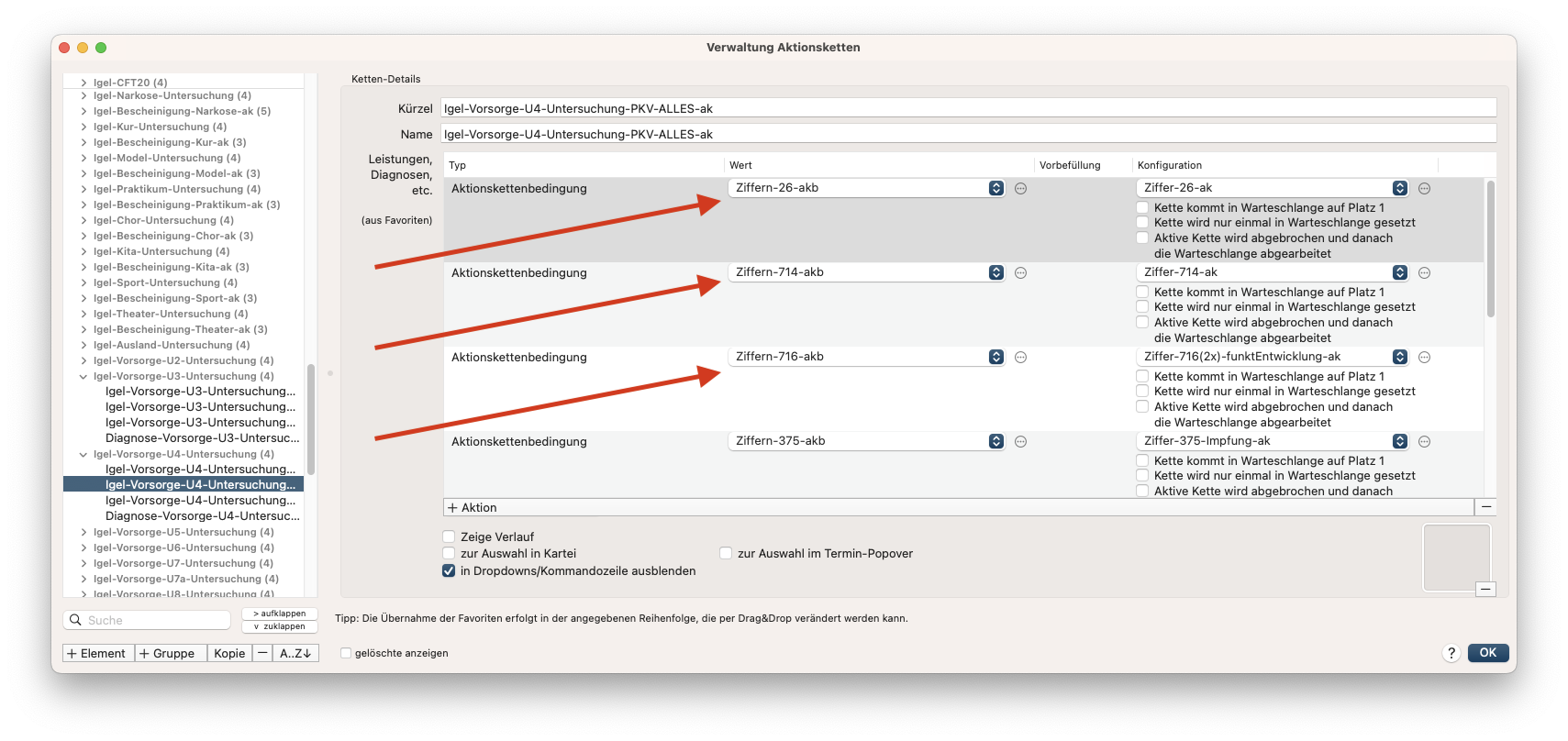The image size is (1568, 741).
Task: Select Diagnose-Vorsorge-U4-Untersuc... tree entry
Action: 202,515
